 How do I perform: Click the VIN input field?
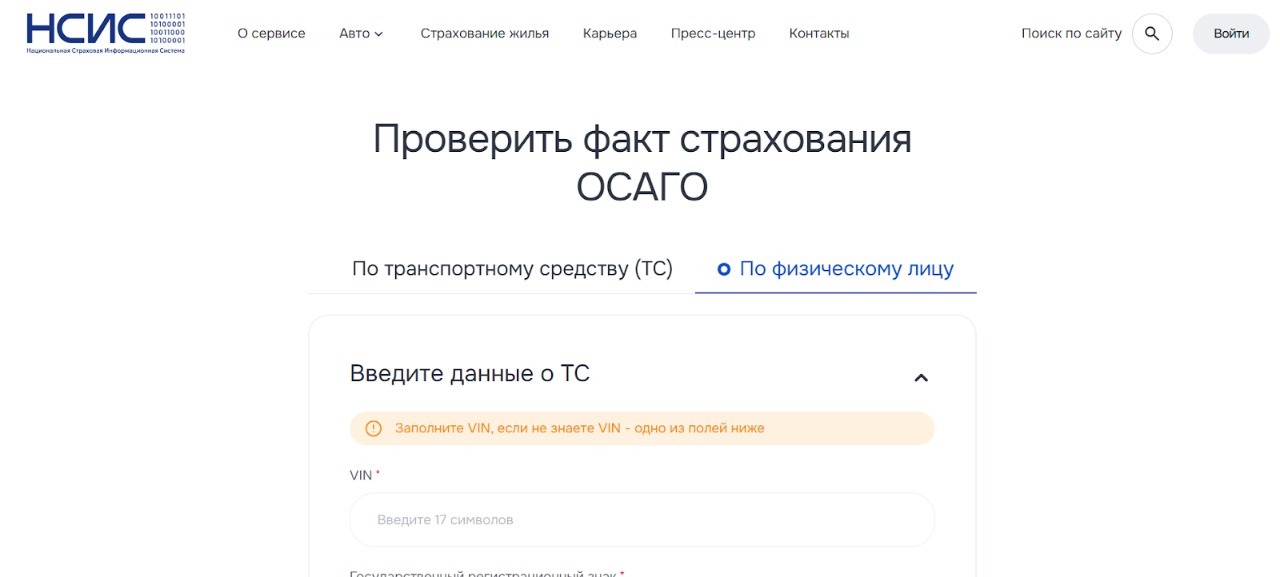pos(641,519)
